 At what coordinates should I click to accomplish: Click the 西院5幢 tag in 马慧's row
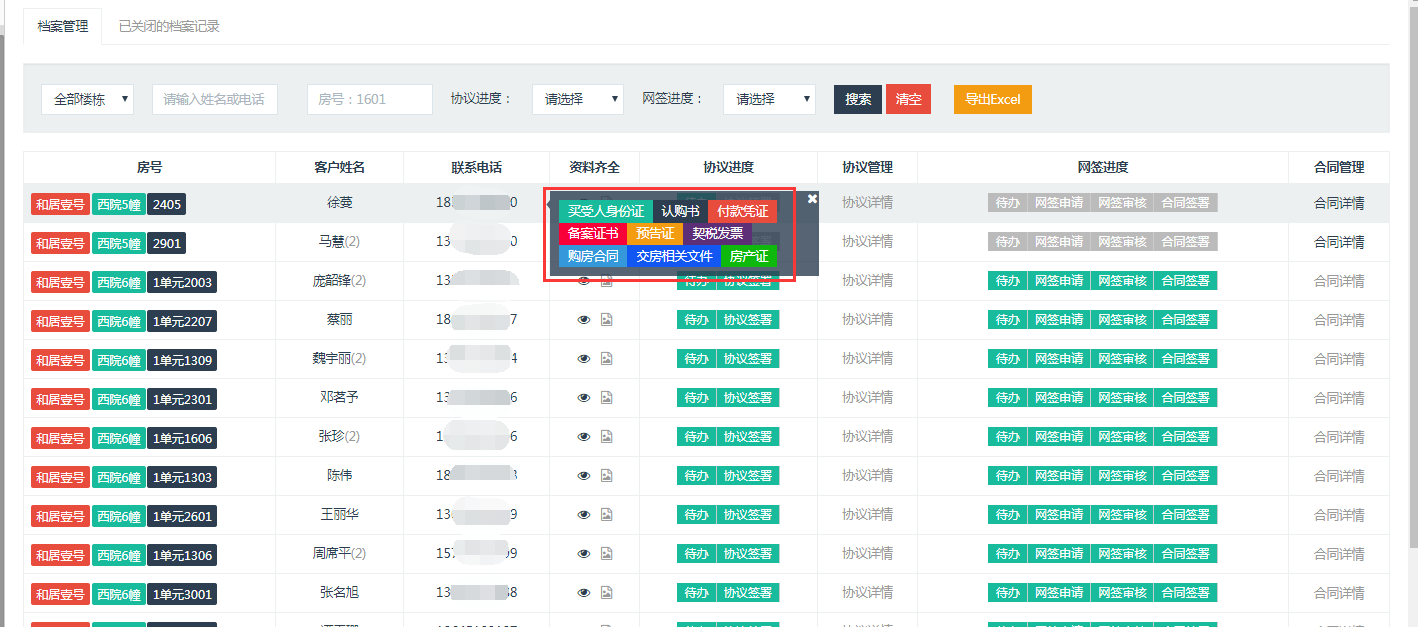coord(119,243)
